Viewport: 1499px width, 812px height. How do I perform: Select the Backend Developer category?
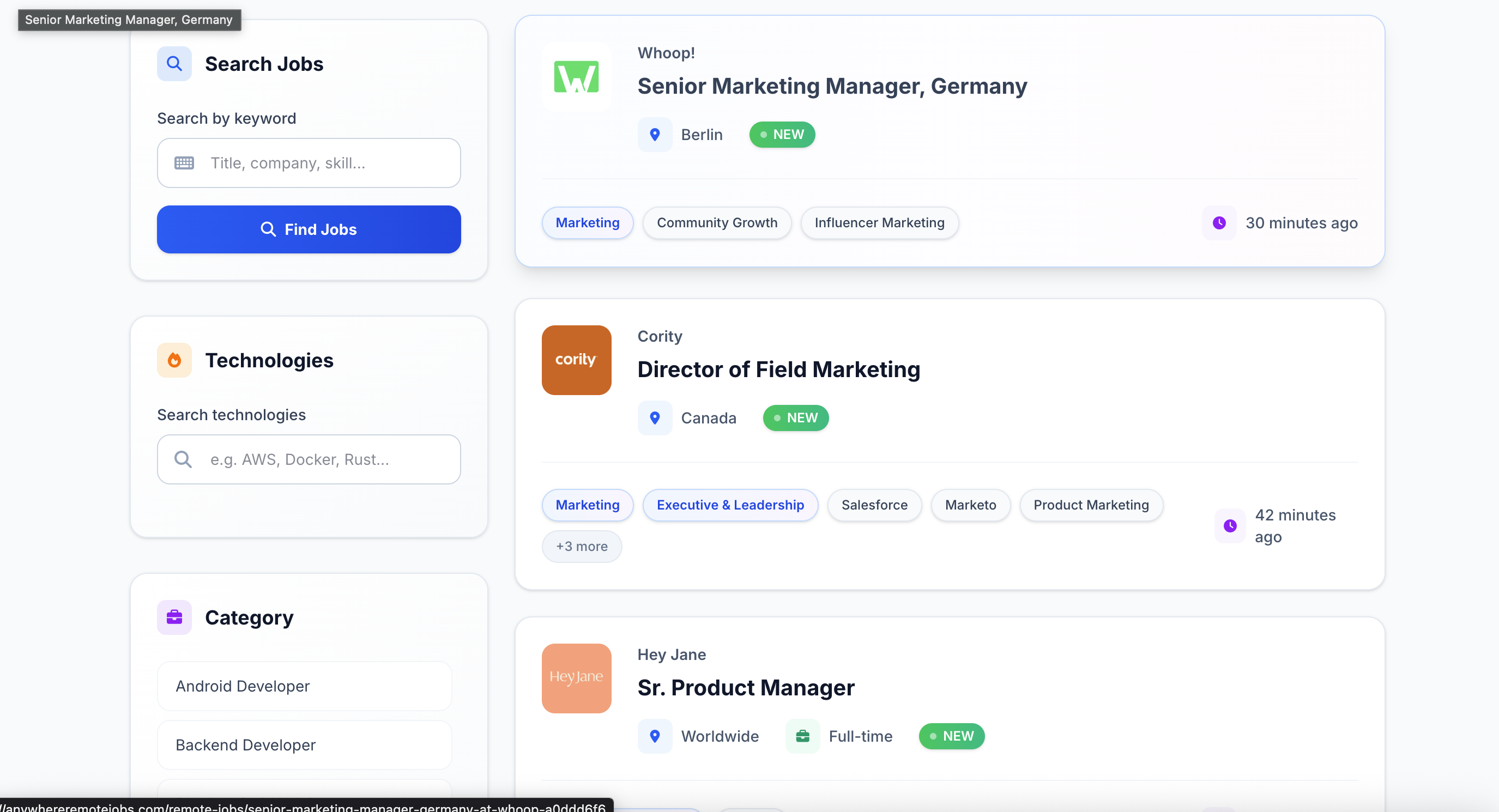pos(304,744)
